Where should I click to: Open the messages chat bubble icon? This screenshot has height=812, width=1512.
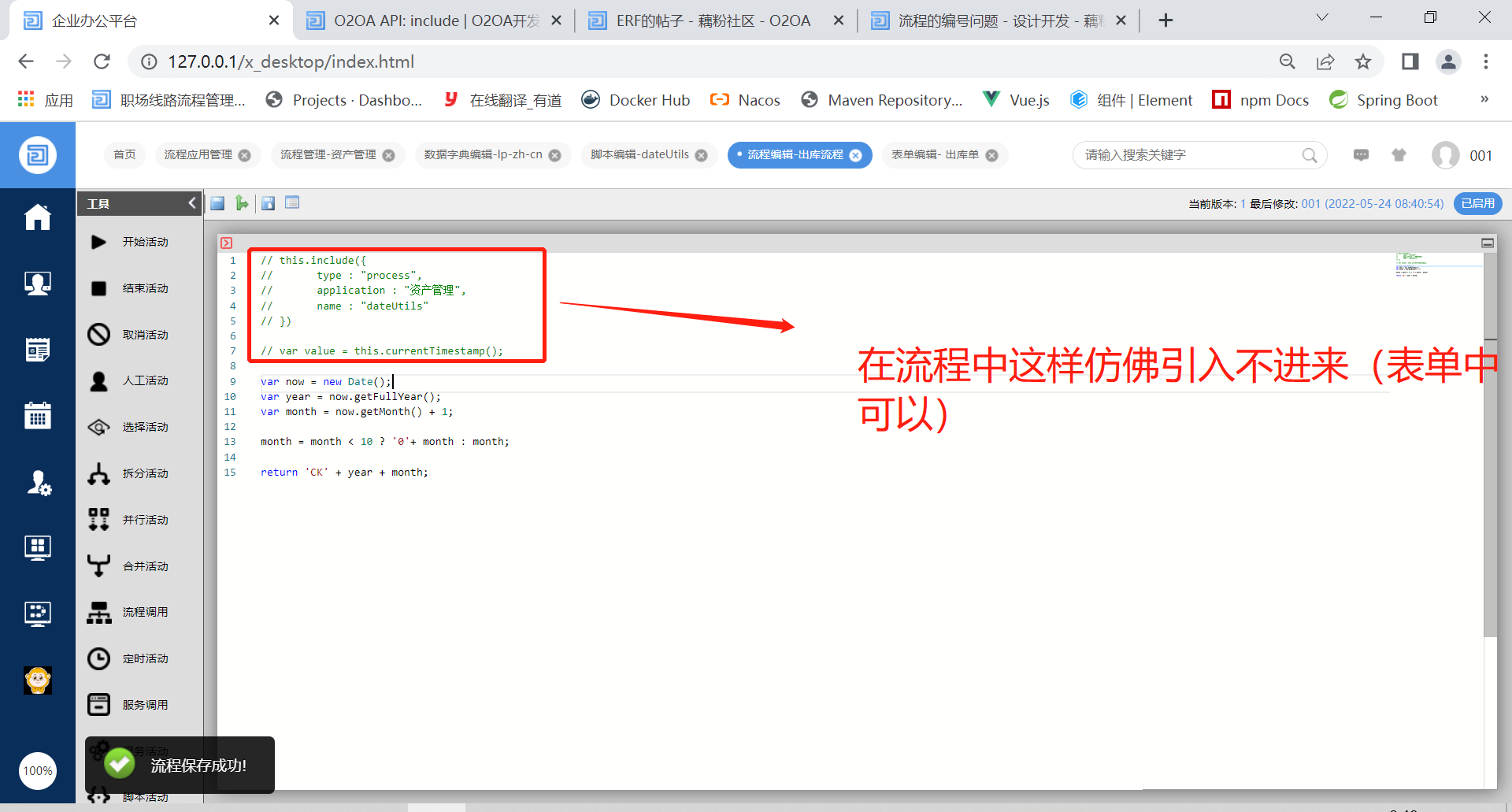coord(1361,155)
